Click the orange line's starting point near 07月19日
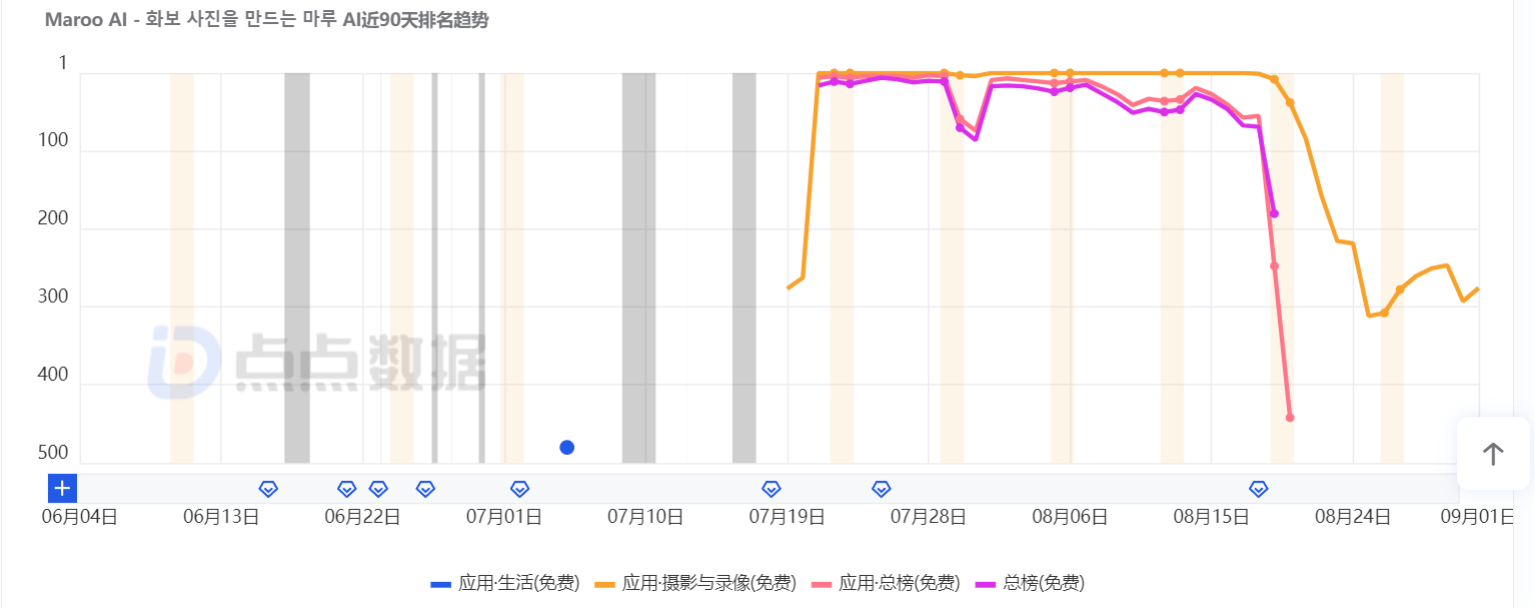Screen dimensions: 1535x608 coord(788,288)
